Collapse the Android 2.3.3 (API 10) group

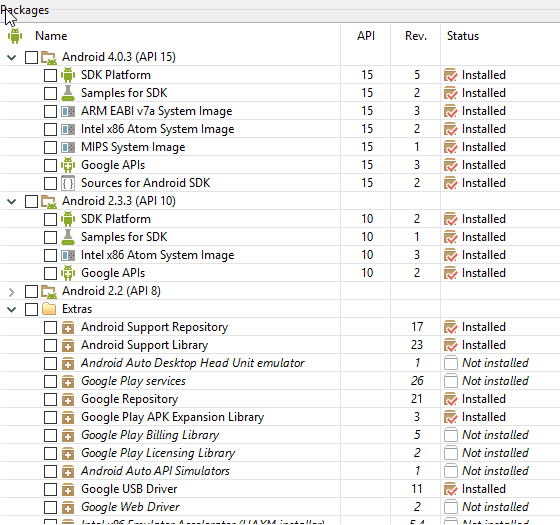coord(12,201)
